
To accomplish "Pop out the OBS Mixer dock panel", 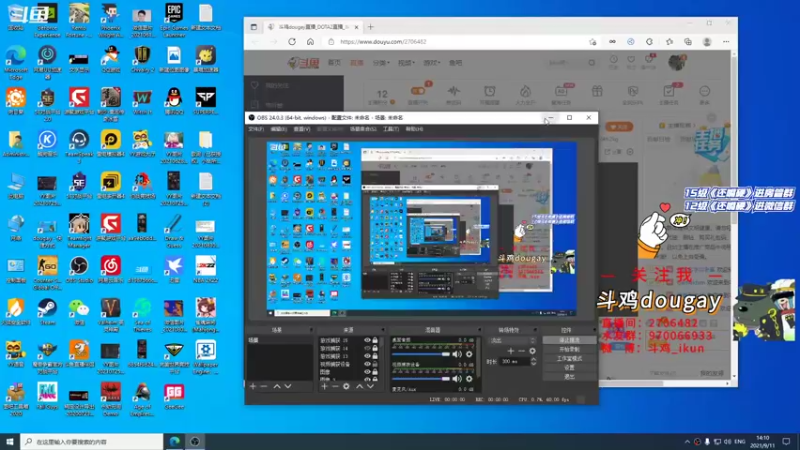I will (x=479, y=330).
